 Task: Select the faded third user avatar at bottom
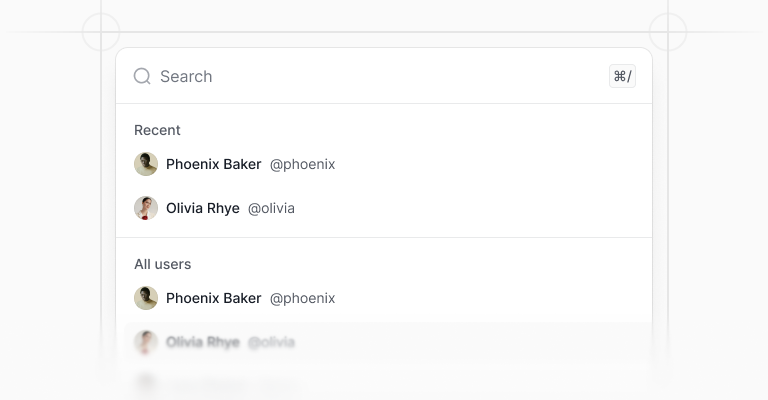tap(146, 383)
